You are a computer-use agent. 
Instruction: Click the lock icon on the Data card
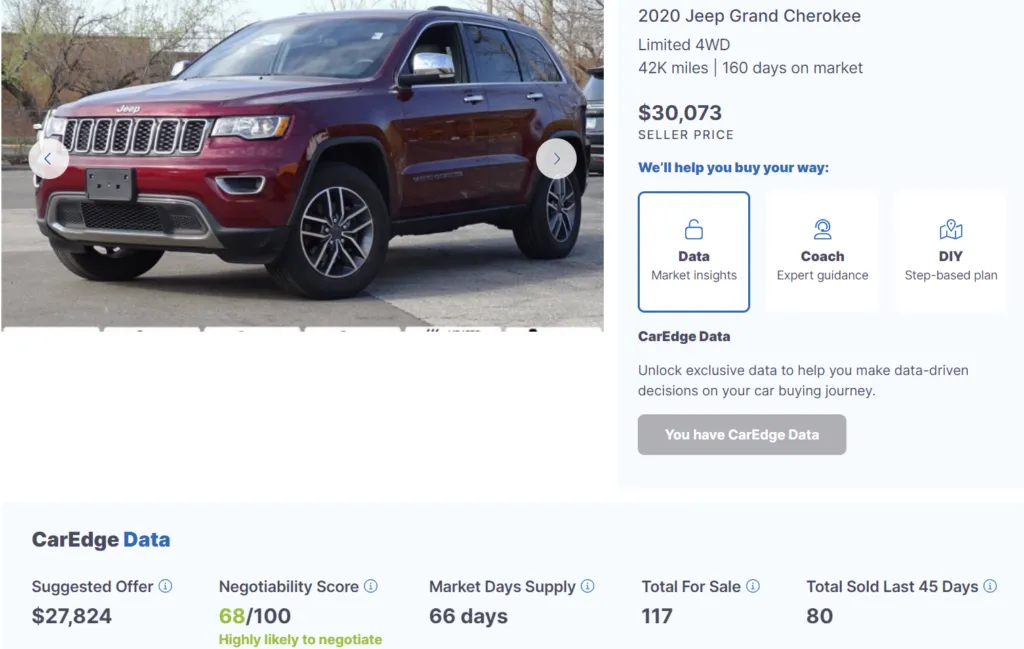pos(693,229)
